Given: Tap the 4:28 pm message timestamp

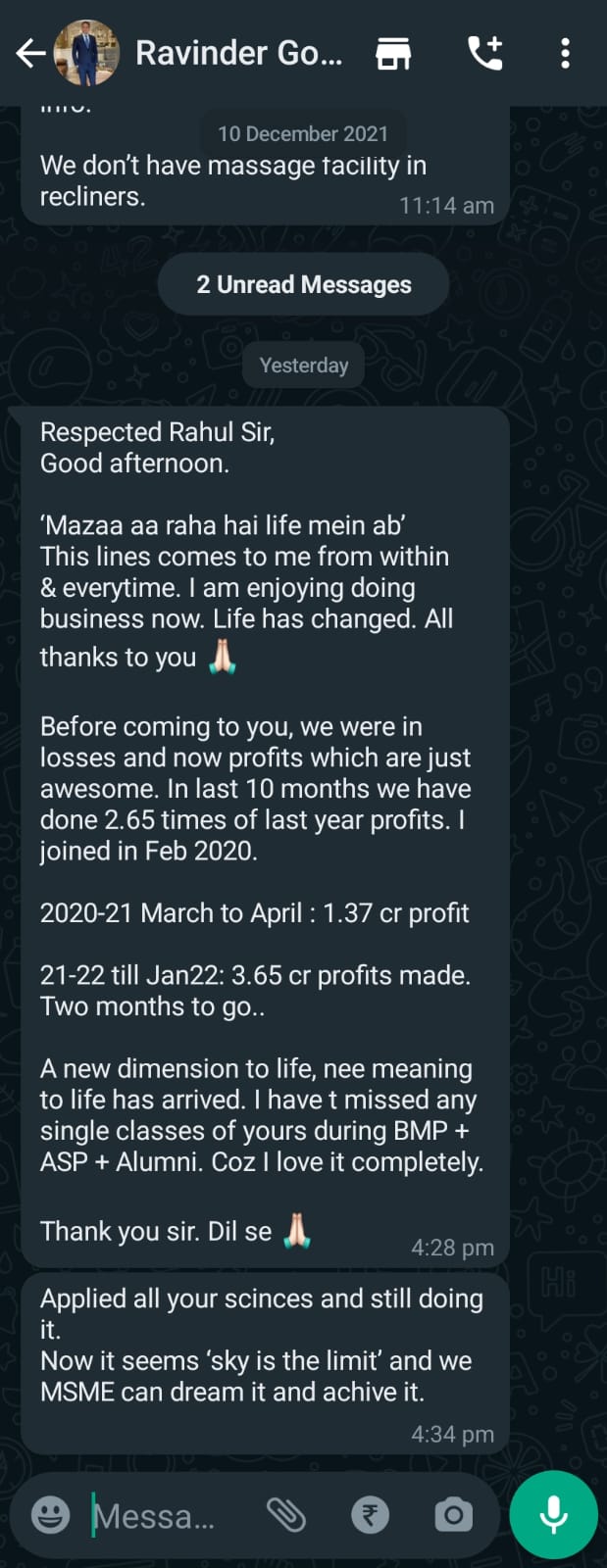Looking at the screenshot, I should (x=452, y=1248).
